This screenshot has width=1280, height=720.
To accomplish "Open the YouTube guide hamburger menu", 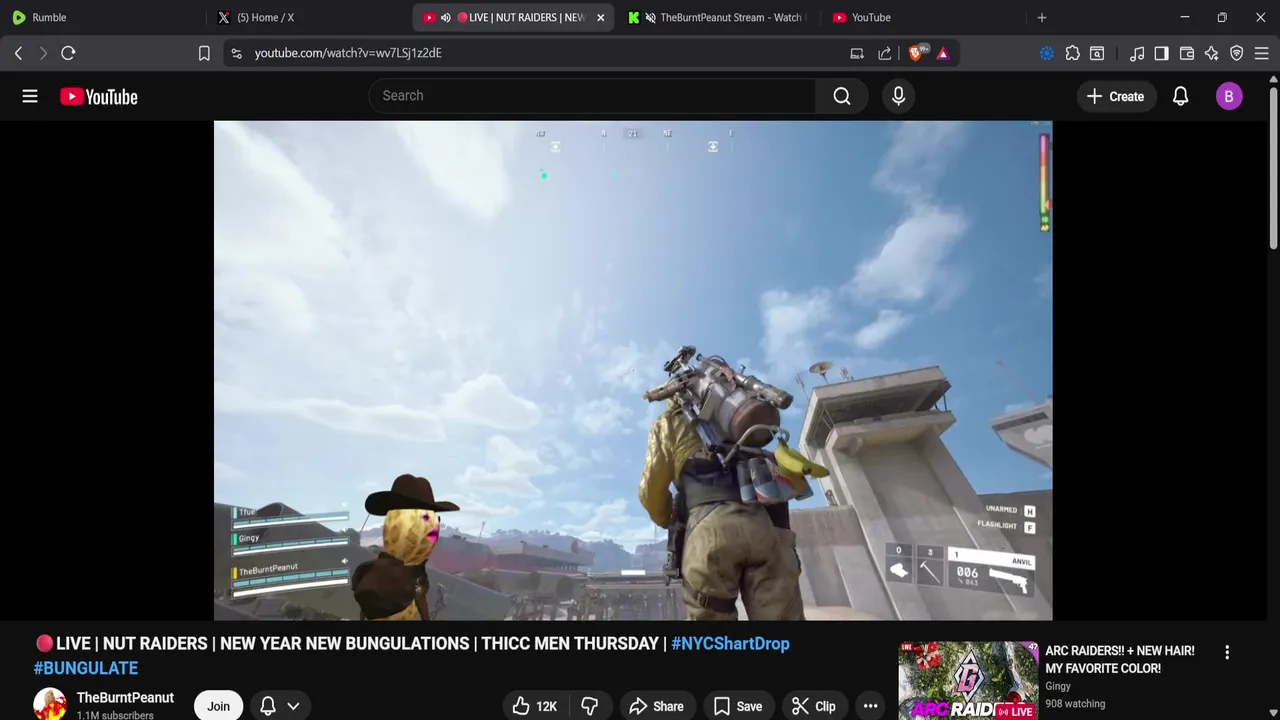I will coord(30,96).
